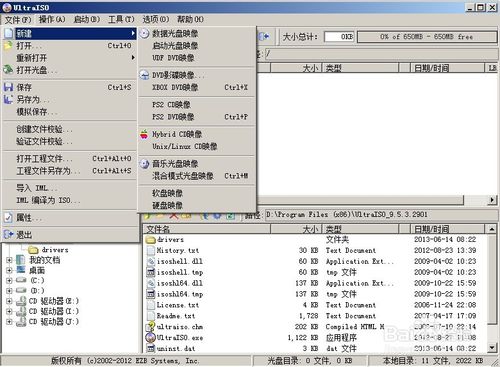The width and height of the screenshot is (500, 367).
Task: Click local path field D:\Program Files
Action: point(380,215)
